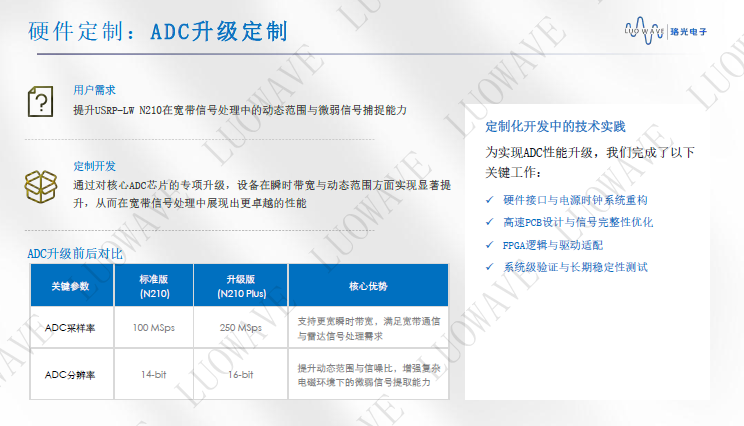Click the 250 MSps table cell
Viewport: 744px width, 426px height.
(x=237, y=328)
